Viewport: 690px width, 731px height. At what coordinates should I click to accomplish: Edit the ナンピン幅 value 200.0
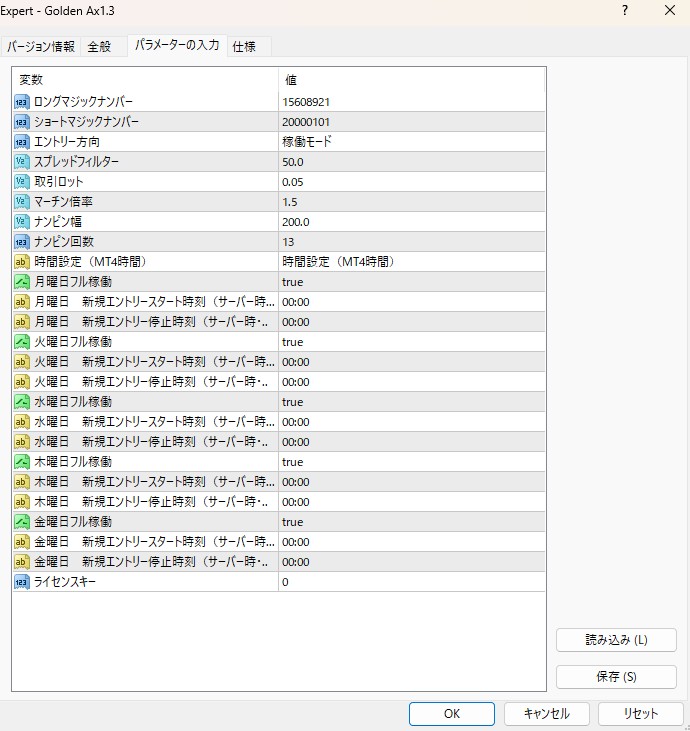pos(412,222)
